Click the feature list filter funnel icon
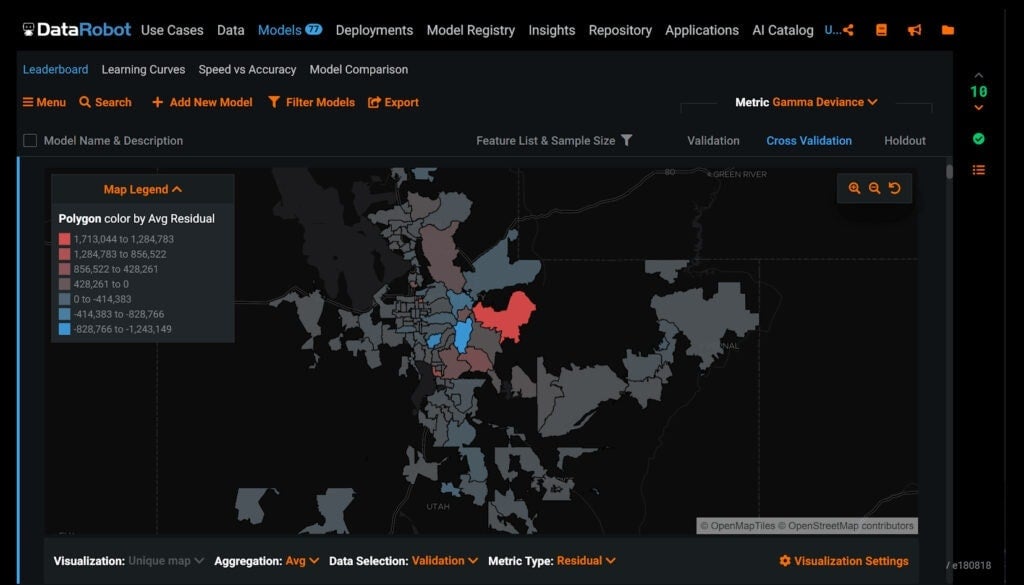The image size is (1024, 585). point(626,140)
